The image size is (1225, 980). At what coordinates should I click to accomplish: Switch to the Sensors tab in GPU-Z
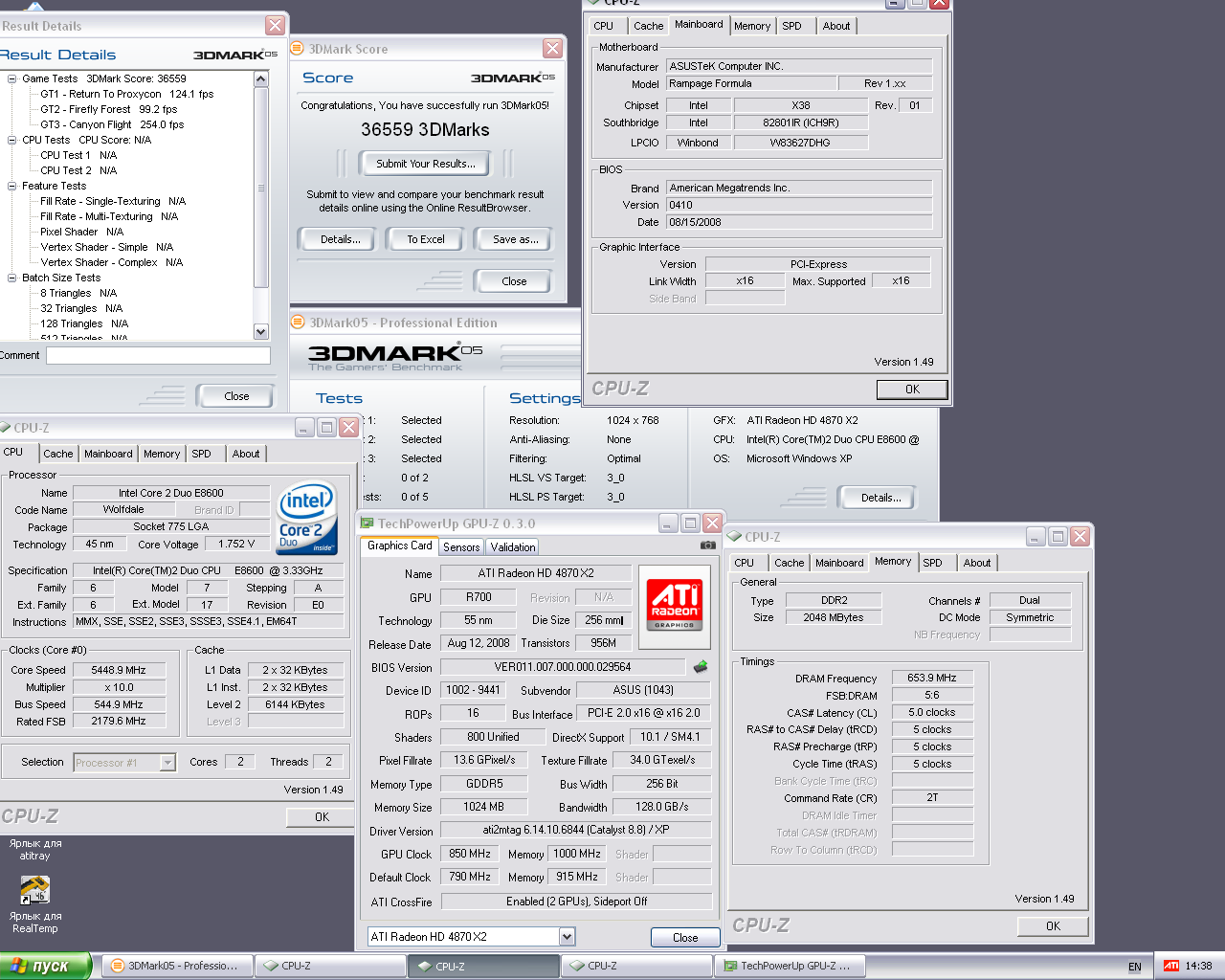point(461,547)
